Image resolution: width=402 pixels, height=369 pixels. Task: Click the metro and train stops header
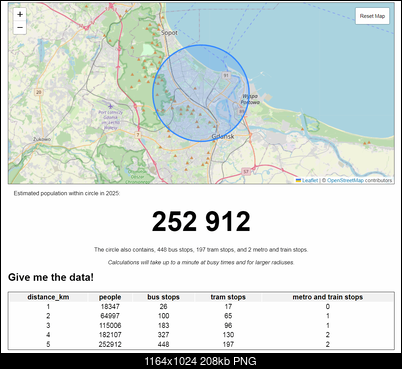pyautogui.click(x=328, y=297)
